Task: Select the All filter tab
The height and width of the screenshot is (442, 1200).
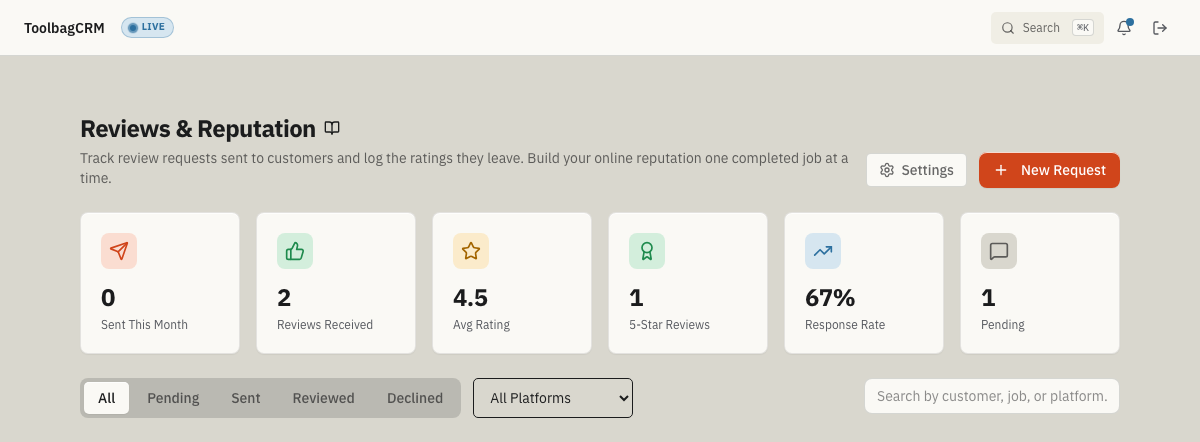Action: pyautogui.click(x=107, y=398)
